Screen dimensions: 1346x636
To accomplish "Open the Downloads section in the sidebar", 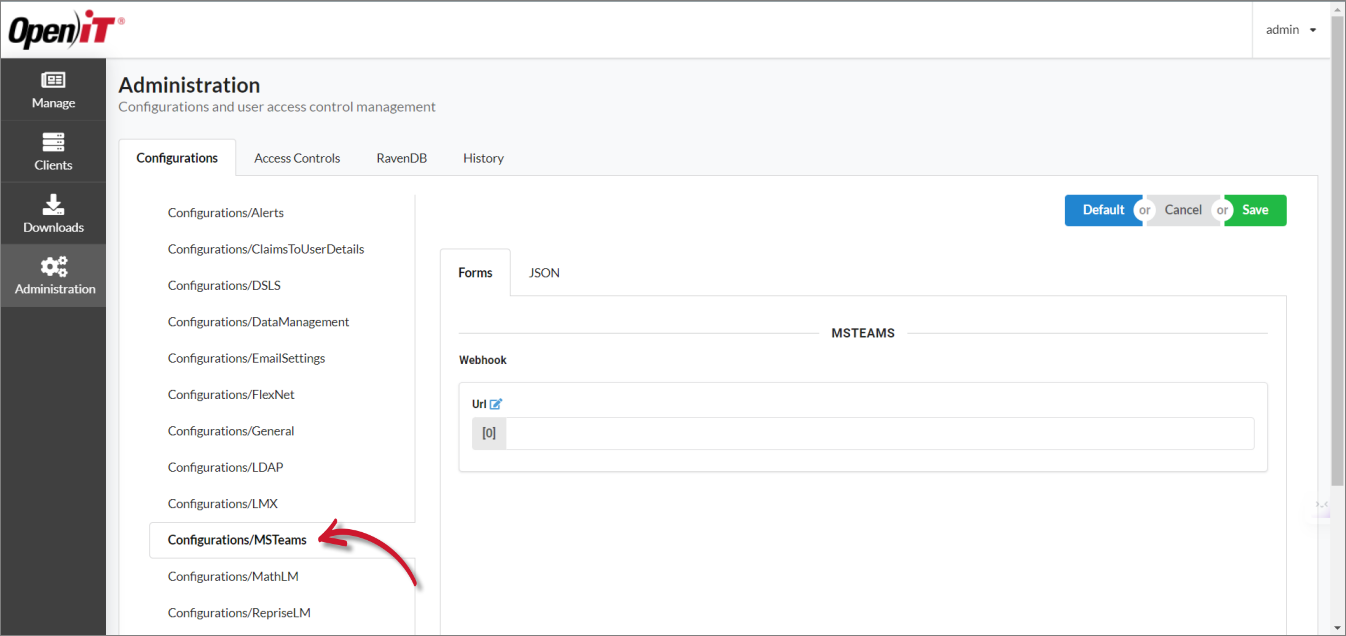I will [x=53, y=214].
